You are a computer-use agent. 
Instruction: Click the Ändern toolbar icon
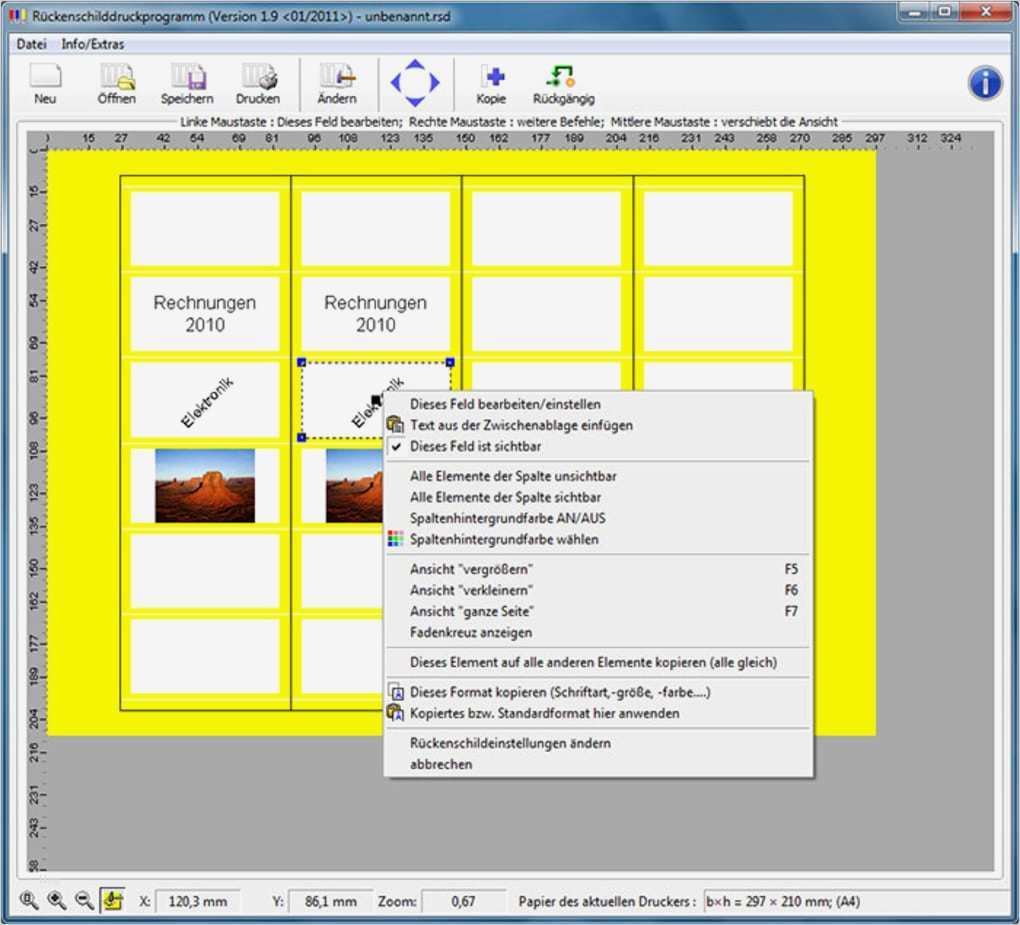[336, 80]
